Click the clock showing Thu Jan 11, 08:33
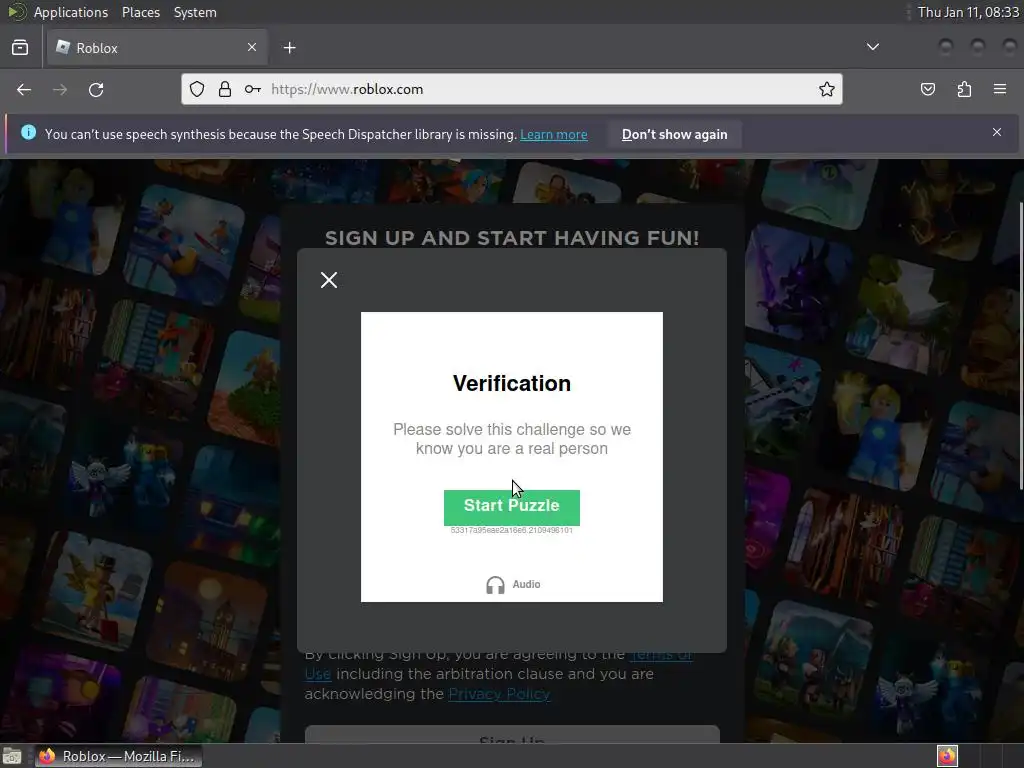Viewport: 1024px width, 768px height. click(968, 12)
